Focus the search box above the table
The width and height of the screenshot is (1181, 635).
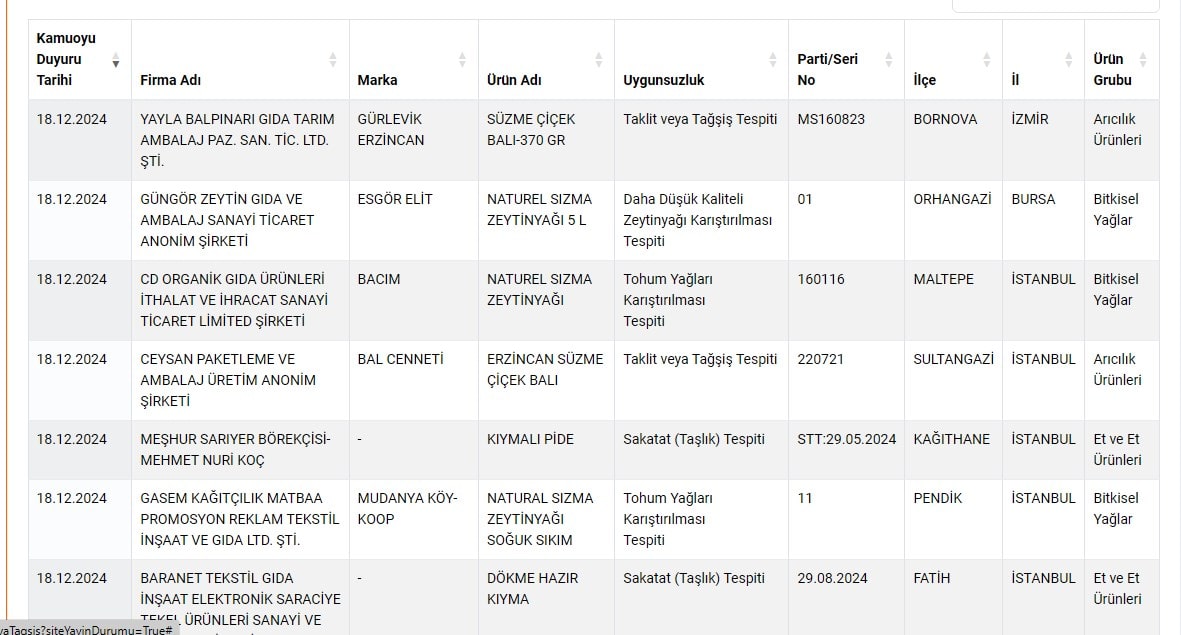click(1055, 5)
